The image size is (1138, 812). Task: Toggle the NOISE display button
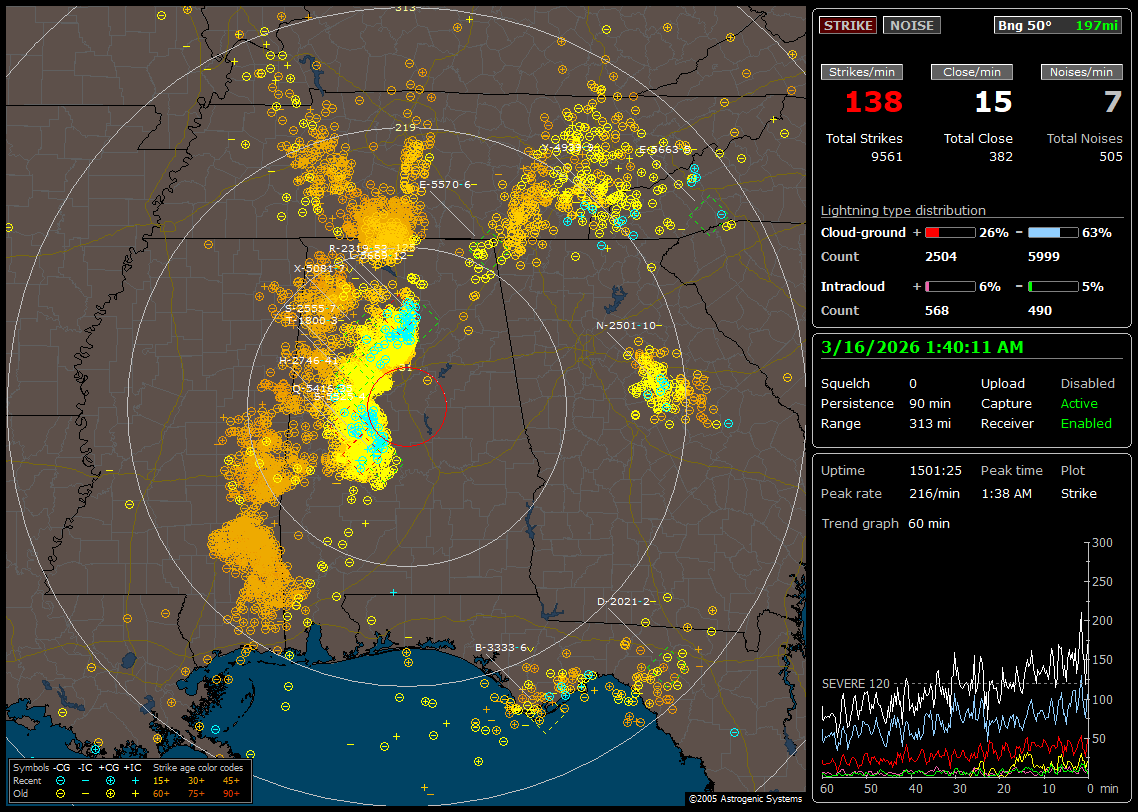tap(911, 26)
